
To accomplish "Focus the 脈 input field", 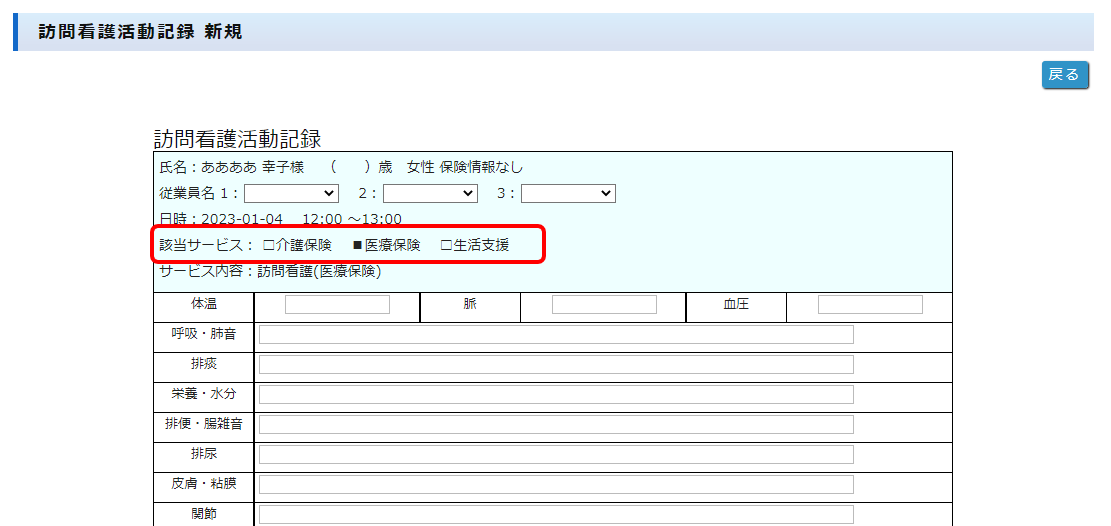I will pyautogui.click(x=603, y=305).
